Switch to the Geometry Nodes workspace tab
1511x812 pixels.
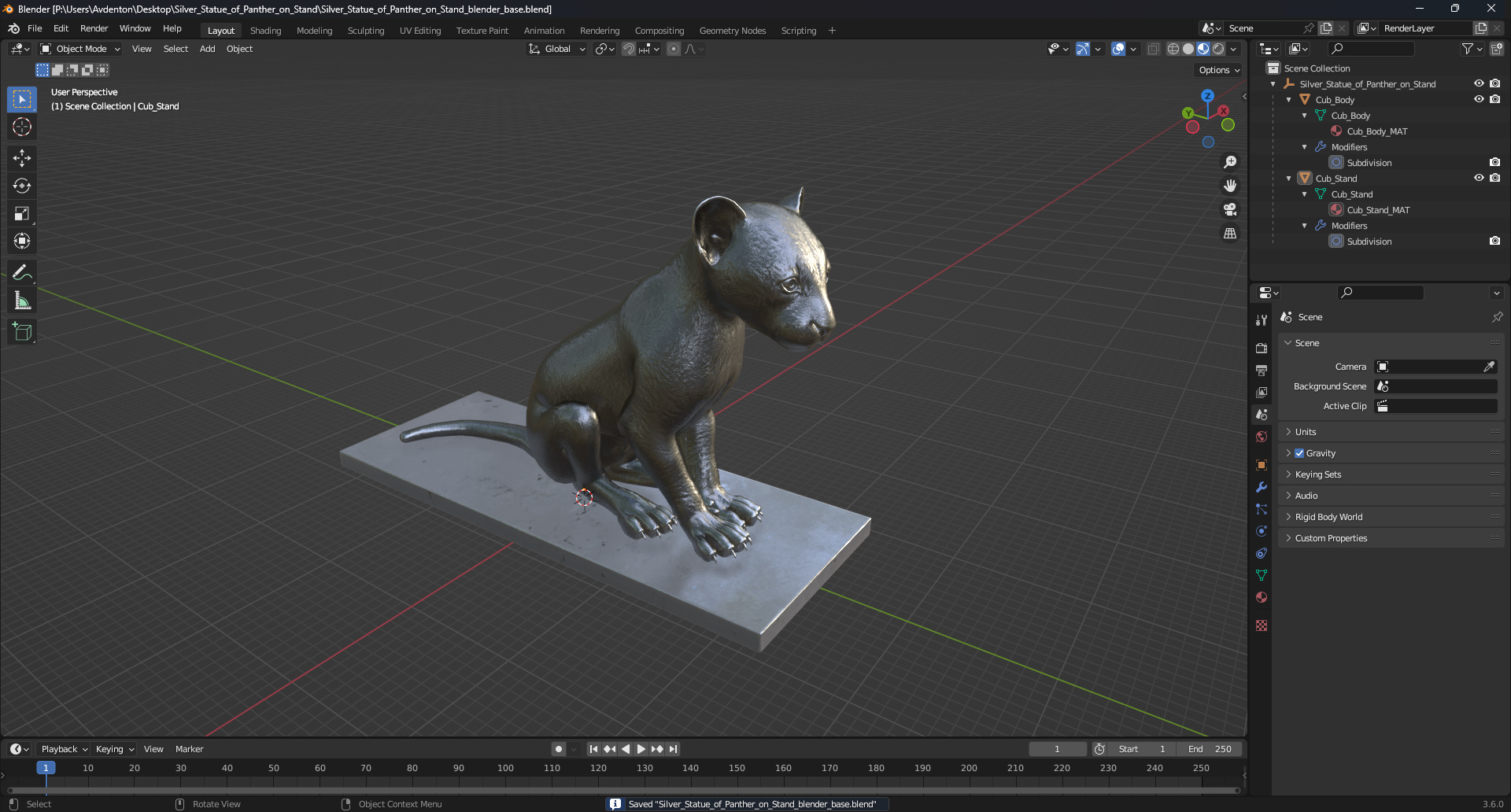point(733,31)
